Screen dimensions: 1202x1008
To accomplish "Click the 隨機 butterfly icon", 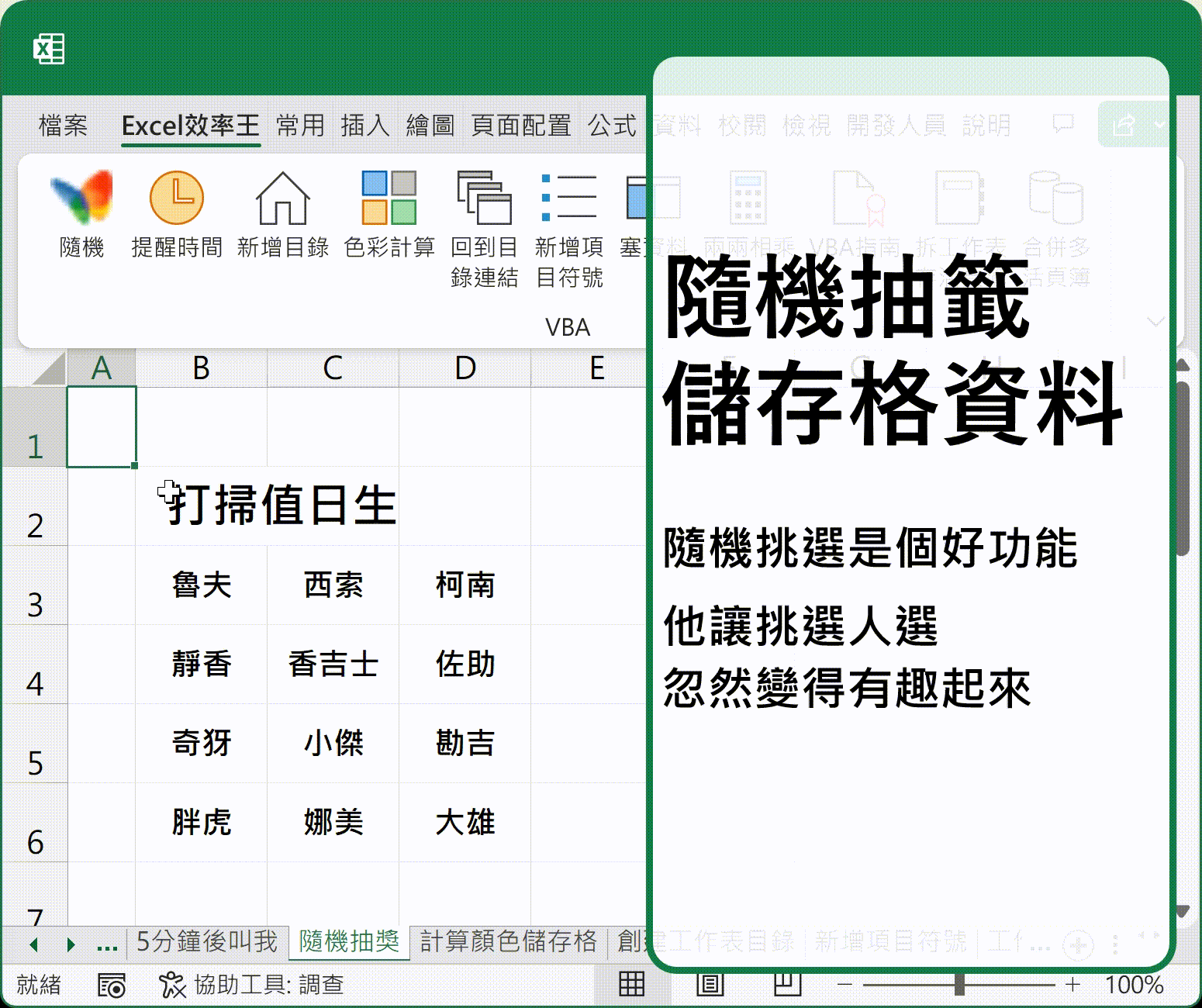I will [81, 198].
